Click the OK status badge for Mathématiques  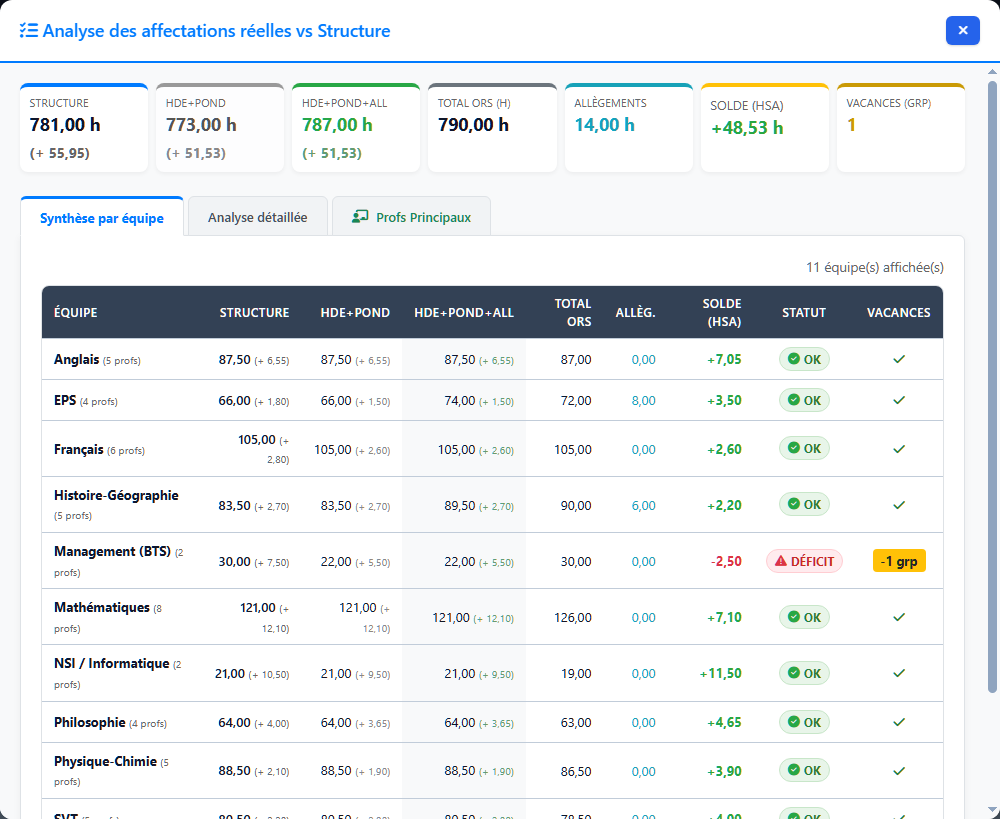pyautogui.click(x=804, y=617)
